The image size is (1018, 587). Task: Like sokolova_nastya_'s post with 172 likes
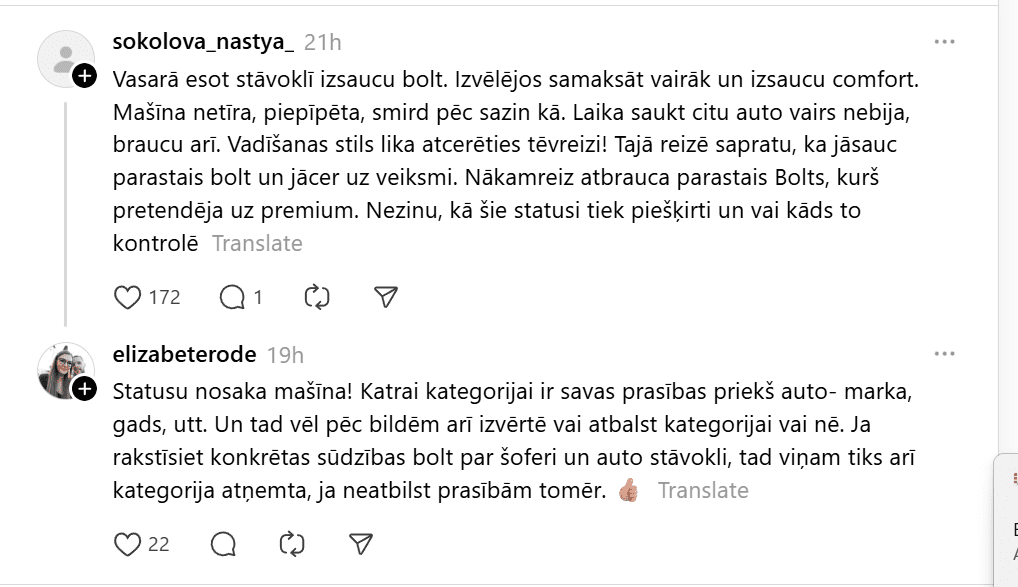point(128,297)
